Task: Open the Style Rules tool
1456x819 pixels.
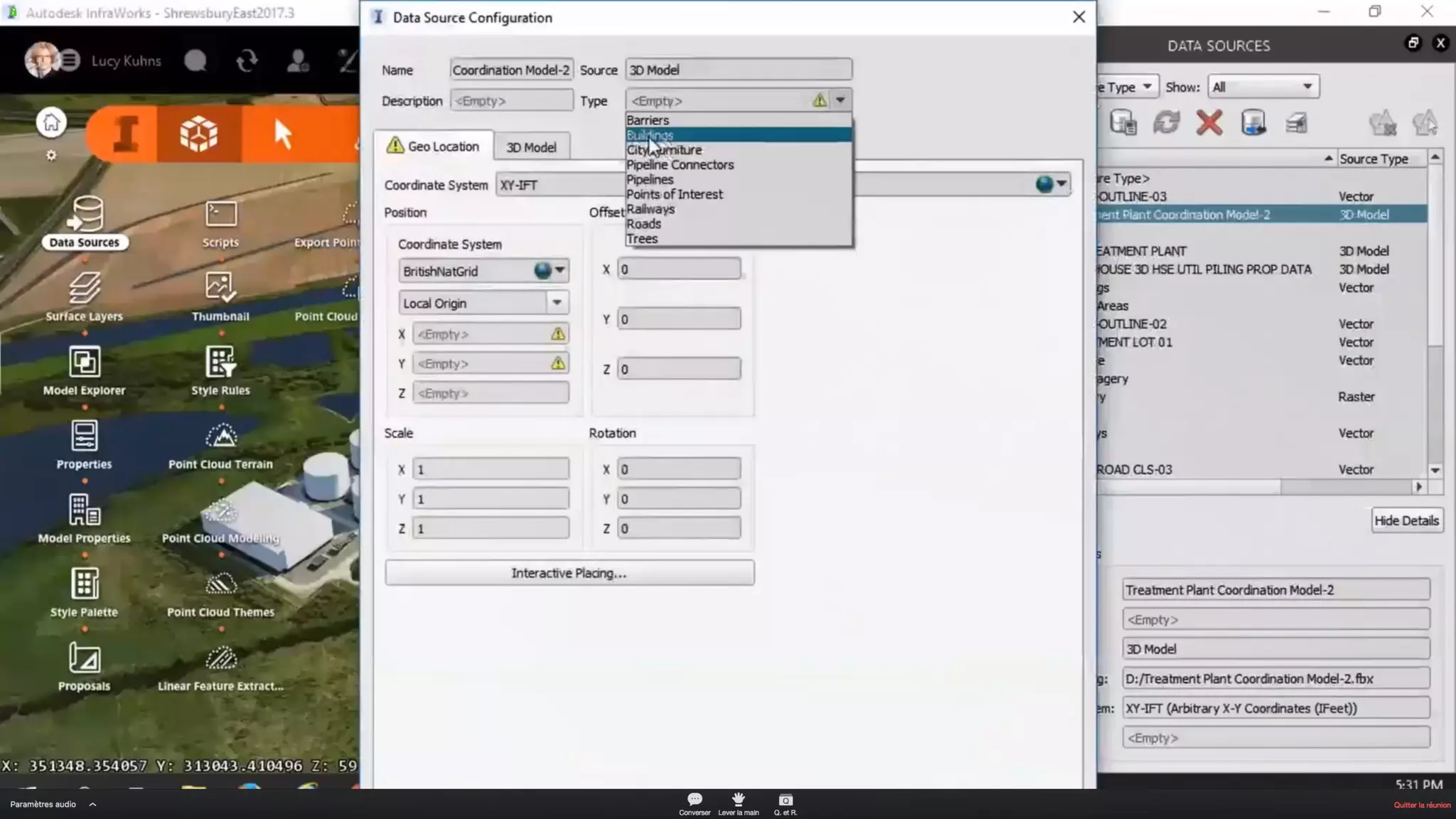Action: click(x=220, y=363)
